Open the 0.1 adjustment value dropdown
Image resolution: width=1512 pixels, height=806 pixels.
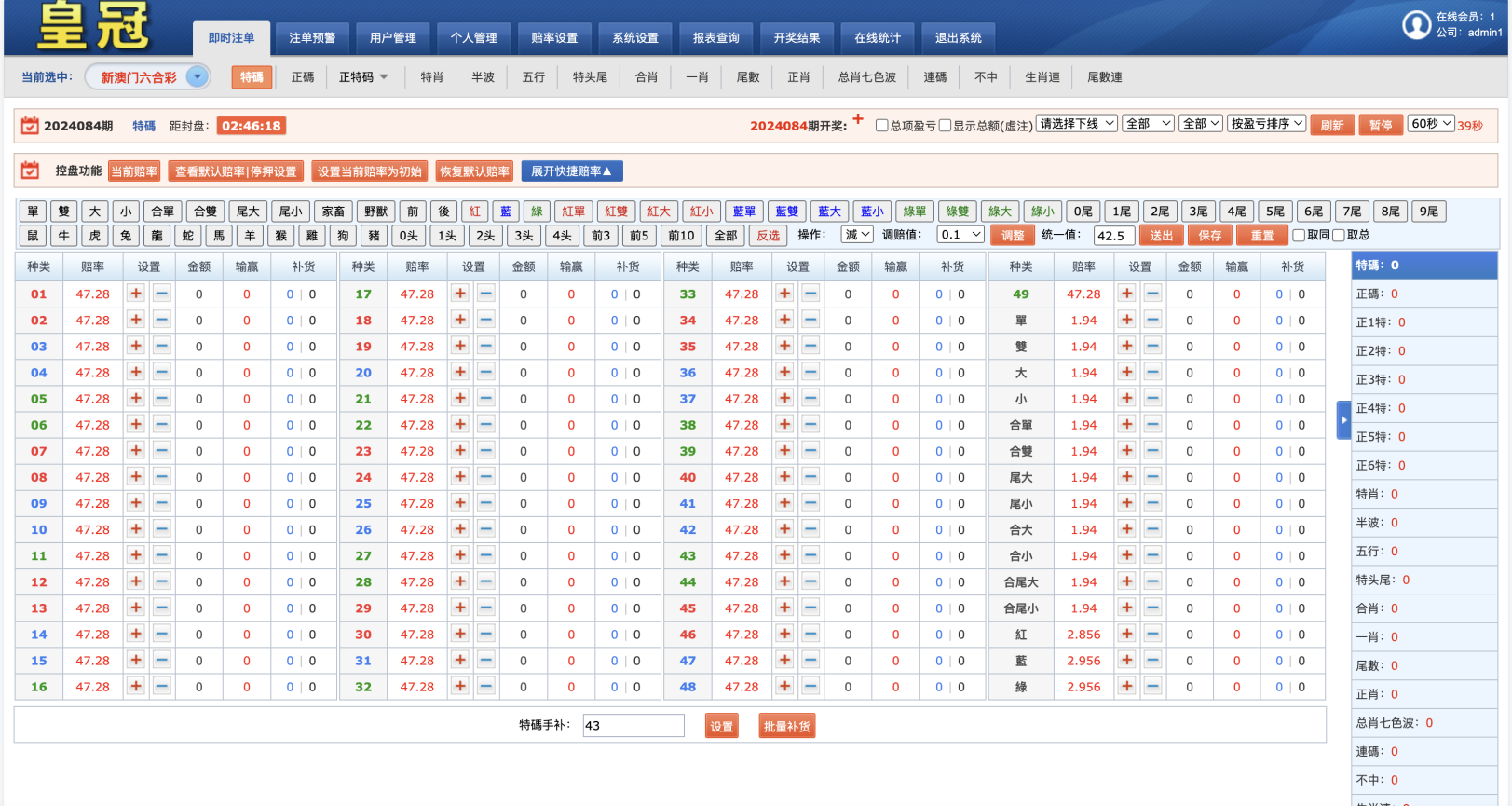pyautogui.click(x=960, y=235)
